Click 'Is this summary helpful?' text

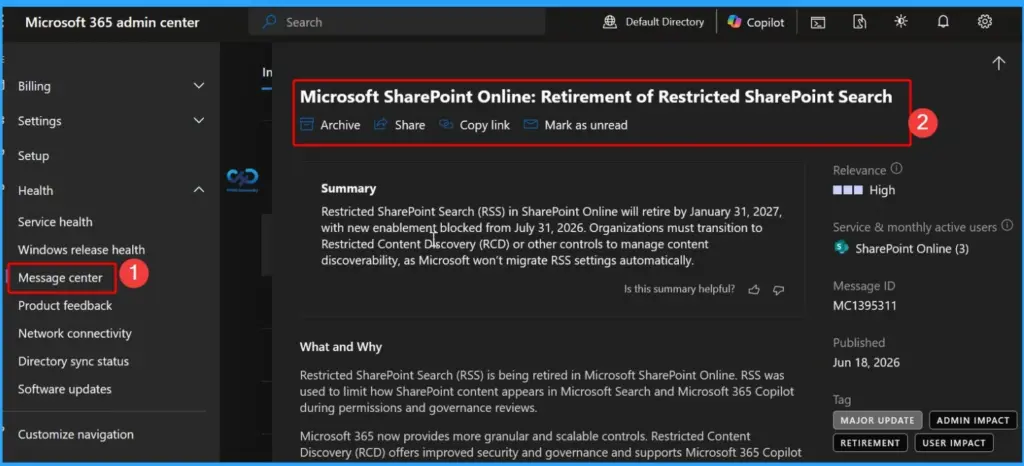679,289
